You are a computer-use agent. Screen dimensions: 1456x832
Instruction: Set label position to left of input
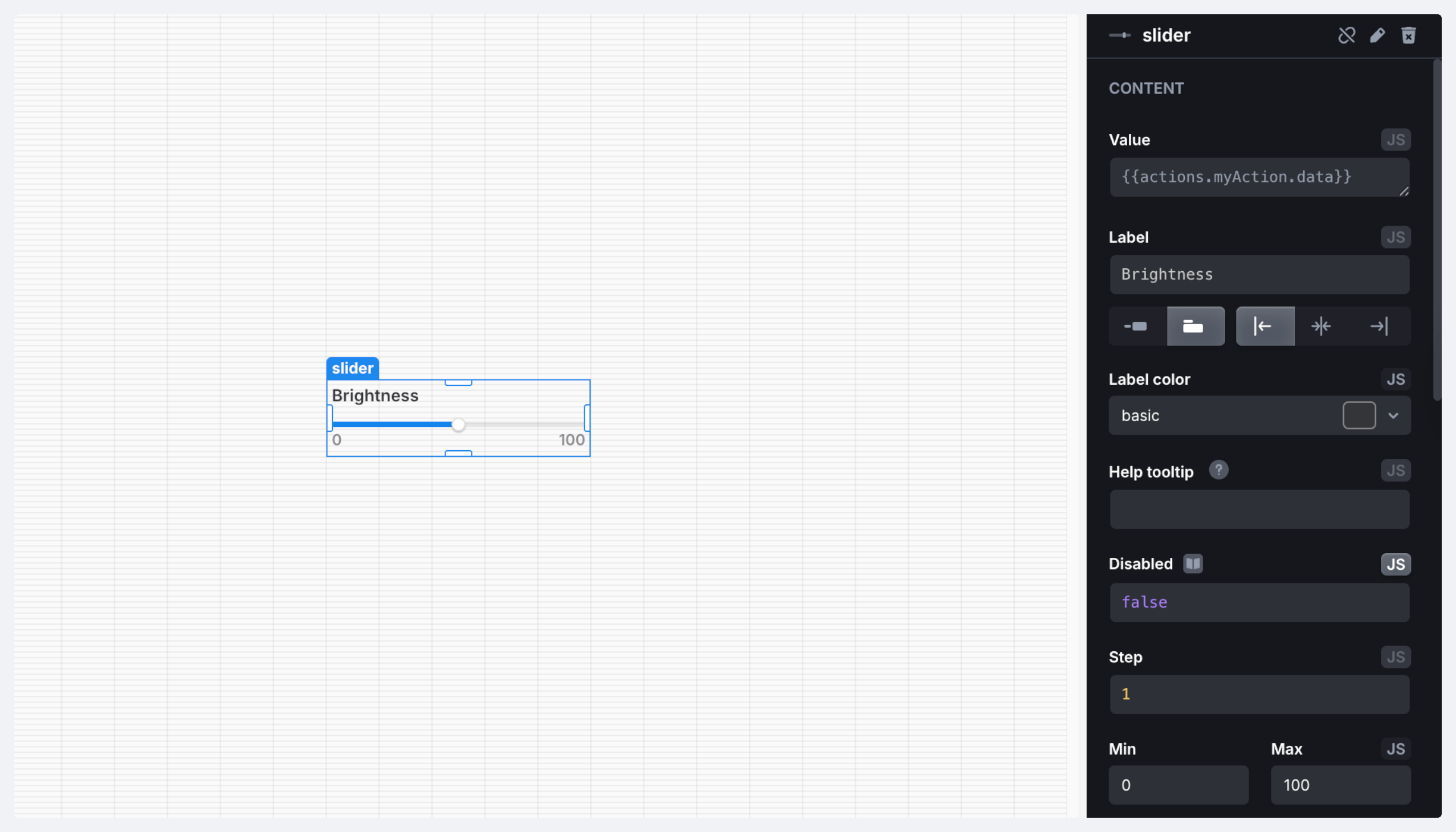click(1136, 326)
